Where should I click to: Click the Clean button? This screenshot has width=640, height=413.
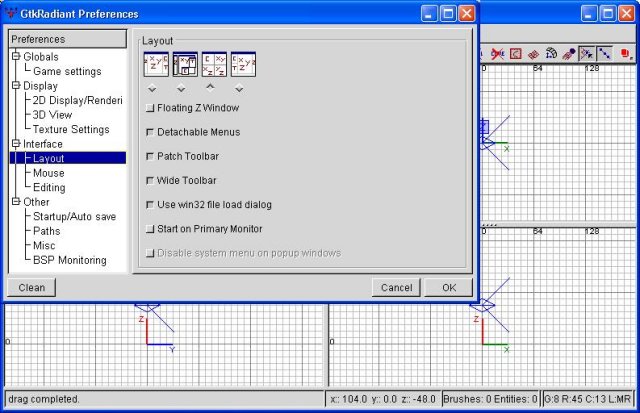[x=31, y=288]
